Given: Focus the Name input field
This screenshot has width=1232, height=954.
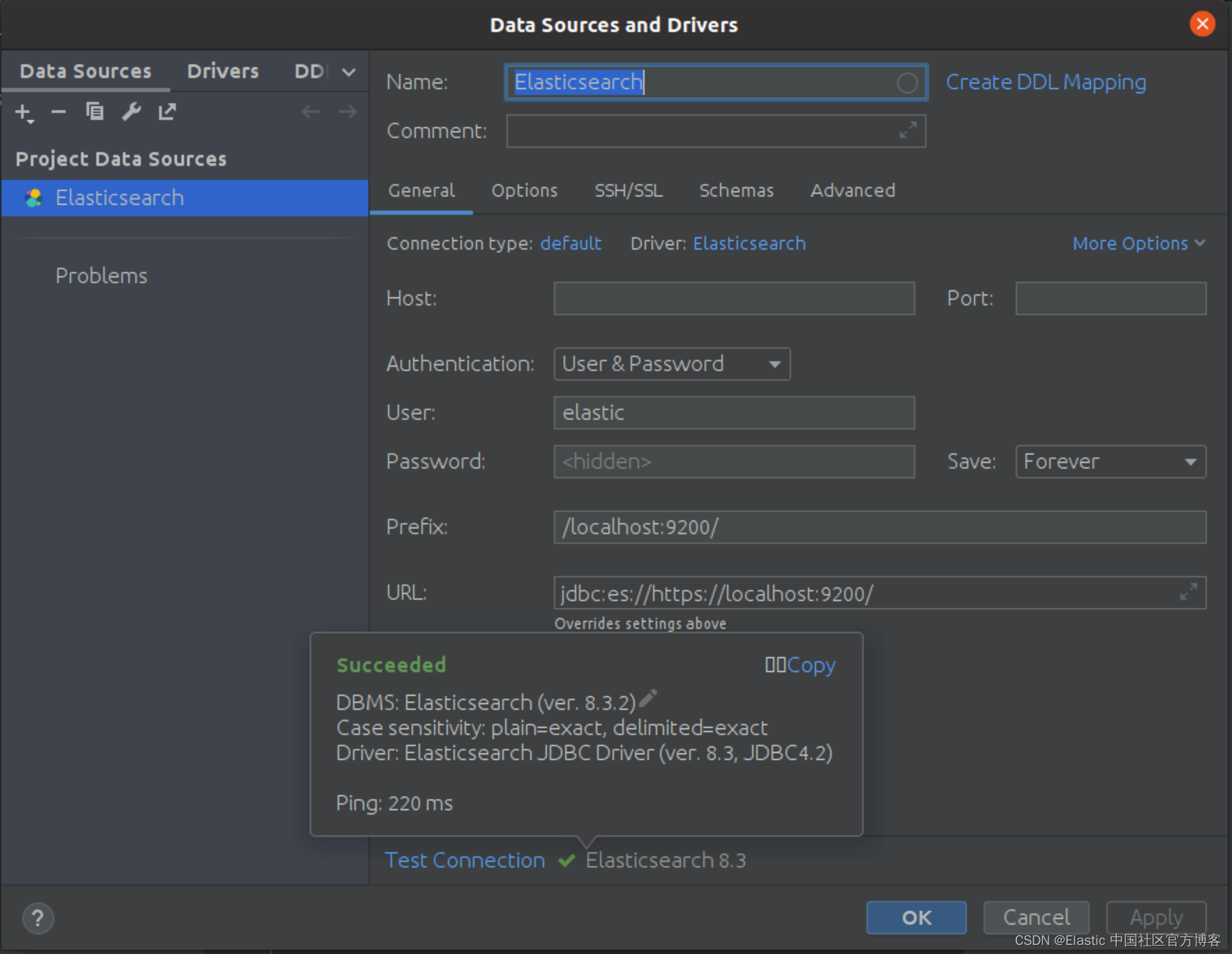Looking at the screenshot, I should [716, 82].
